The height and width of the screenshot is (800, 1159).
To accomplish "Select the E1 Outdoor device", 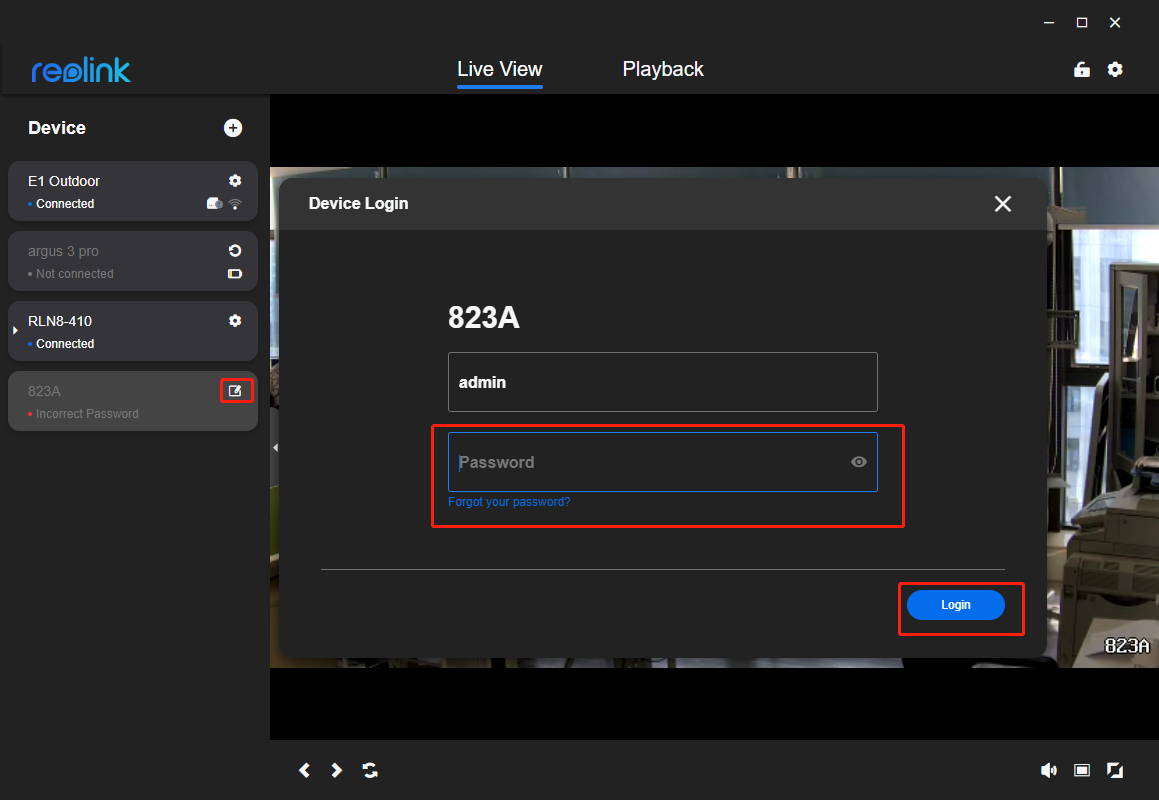I will [133, 191].
